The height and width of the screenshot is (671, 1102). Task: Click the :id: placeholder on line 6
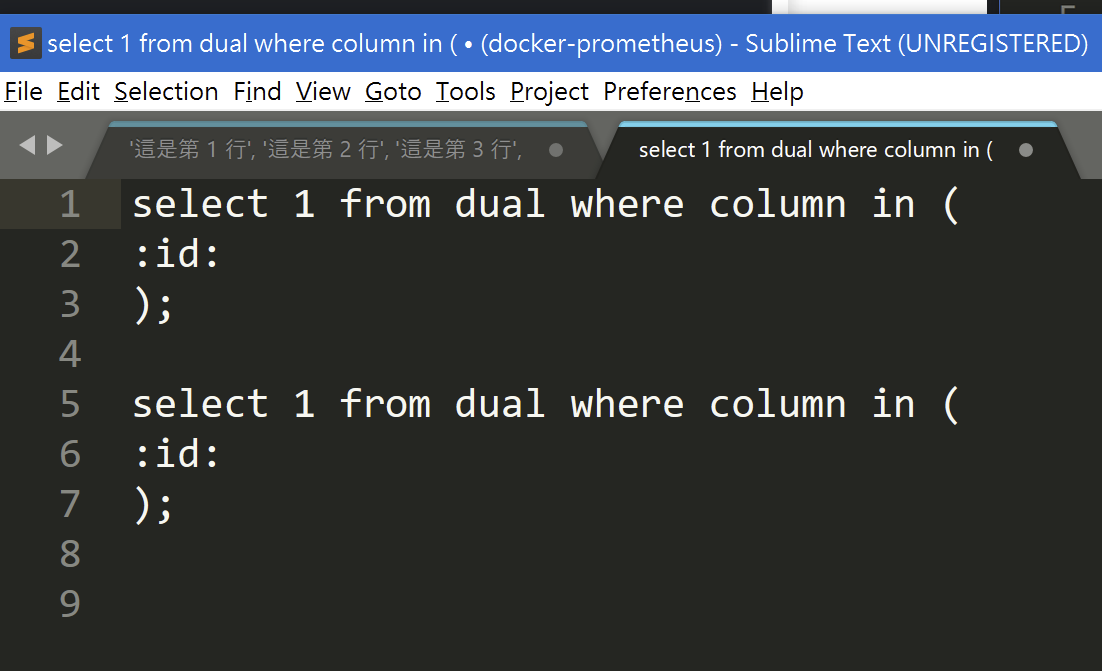177,453
